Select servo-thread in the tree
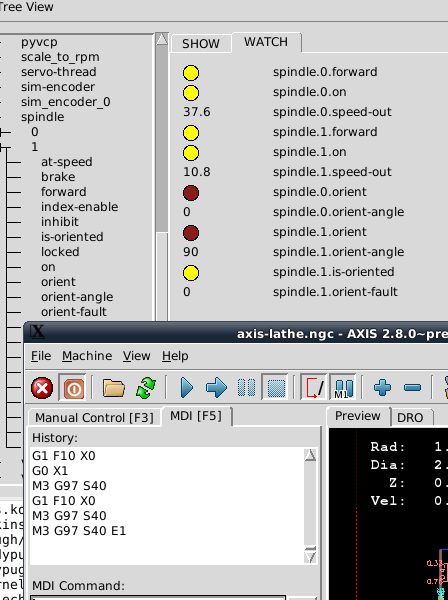The height and width of the screenshot is (600, 448). click(x=59, y=72)
